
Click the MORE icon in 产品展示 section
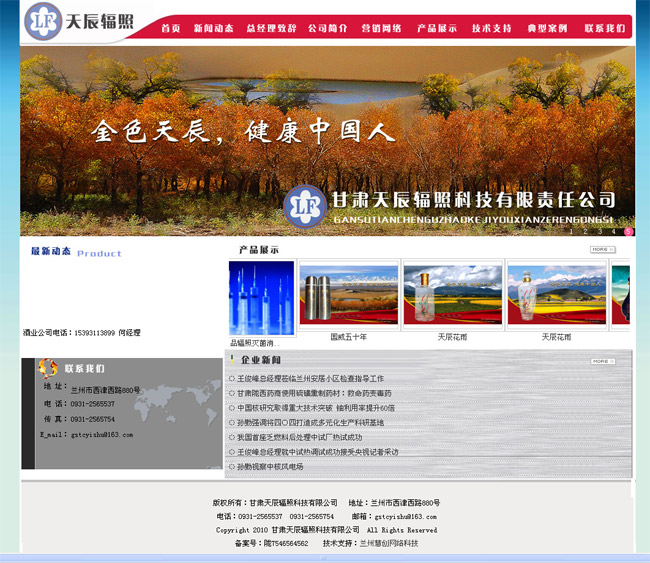[602, 249]
